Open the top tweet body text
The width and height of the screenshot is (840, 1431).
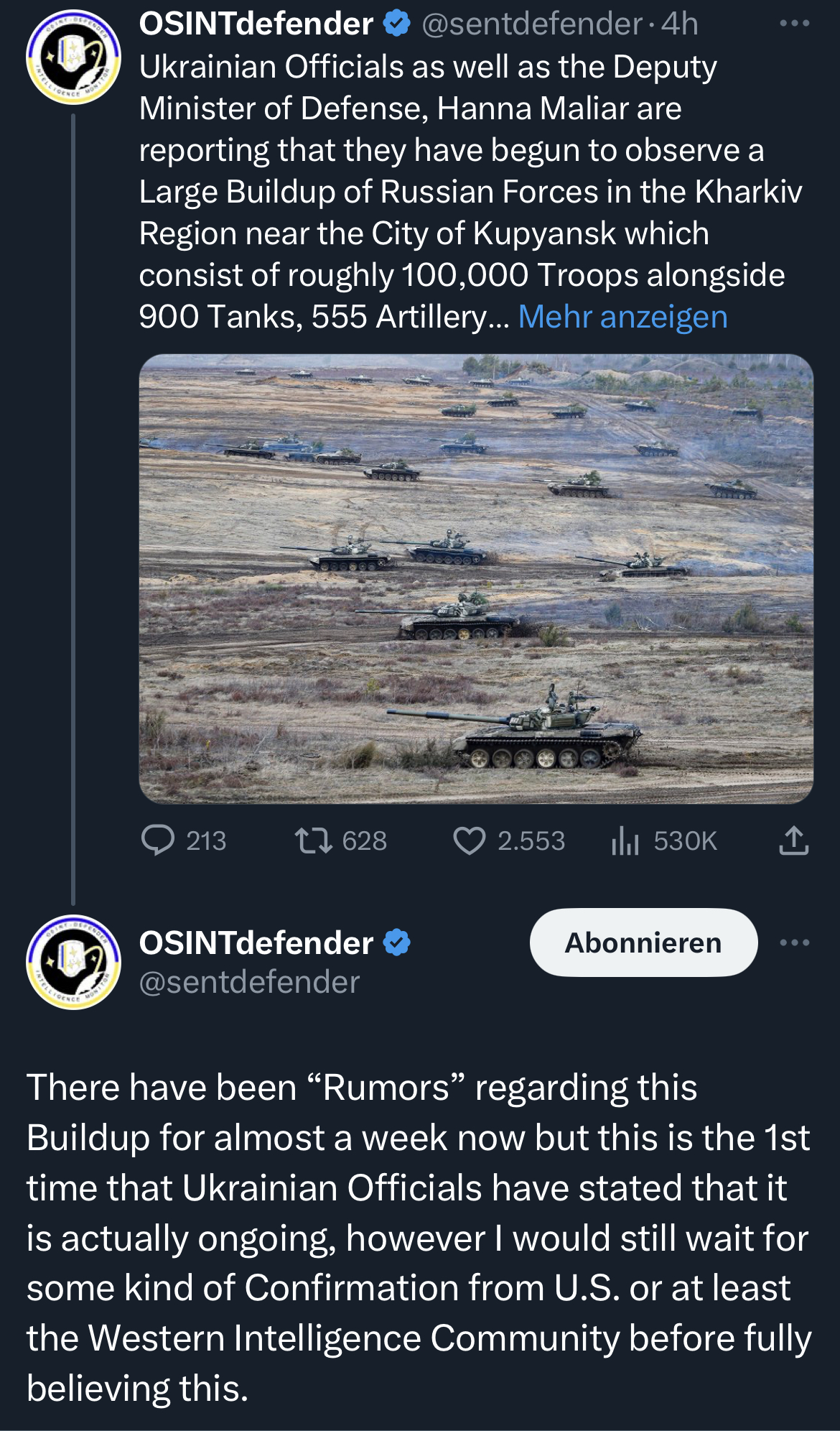[x=431, y=191]
